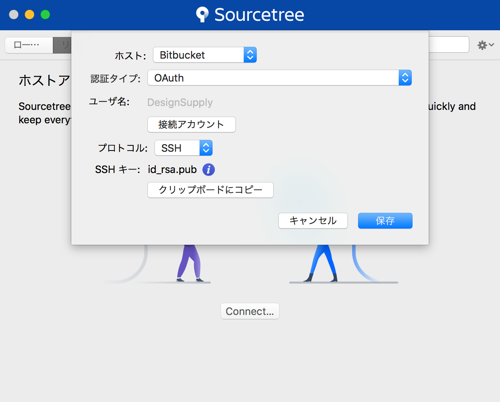The image size is (500, 402).
Task: Open the 認証タイプ dropdown showing OAuth
Action: [x=280, y=78]
